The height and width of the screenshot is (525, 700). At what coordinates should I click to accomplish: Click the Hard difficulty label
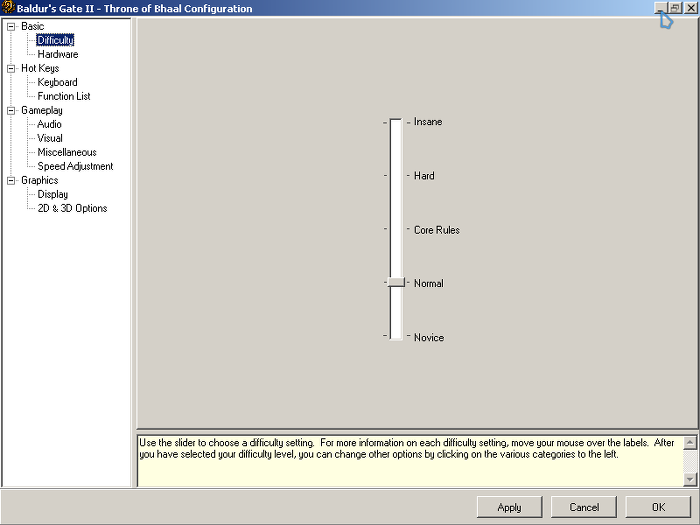tap(424, 176)
